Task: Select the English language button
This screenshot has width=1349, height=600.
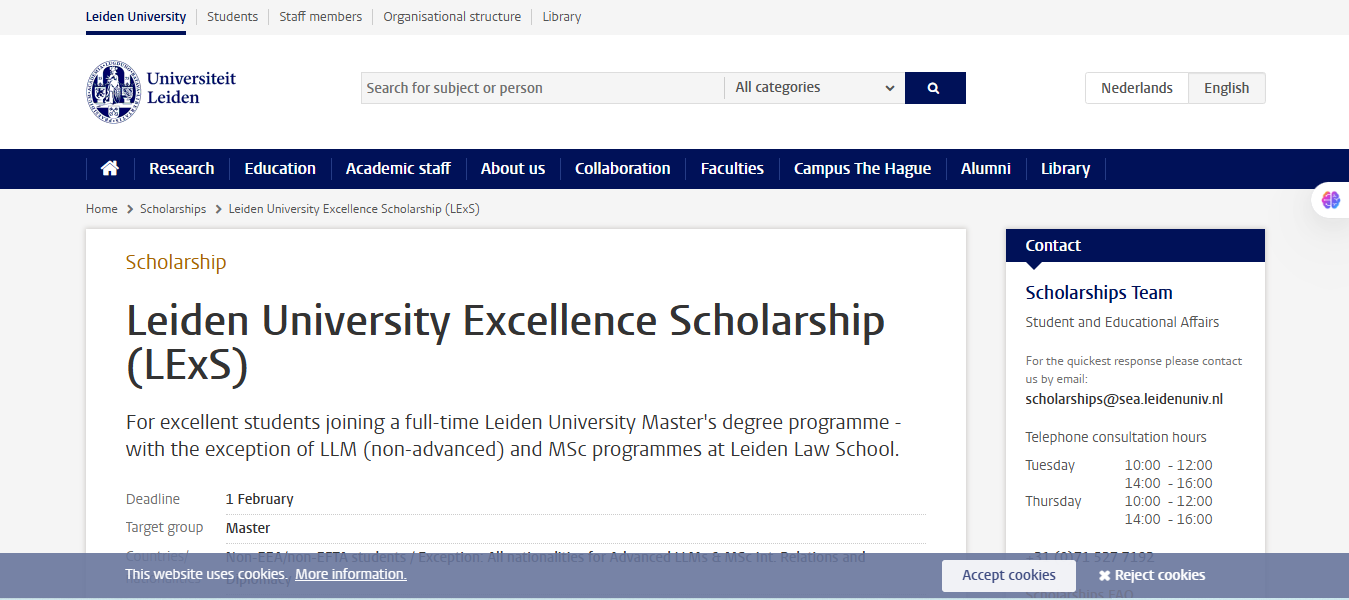Action: click(x=1226, y=88)
